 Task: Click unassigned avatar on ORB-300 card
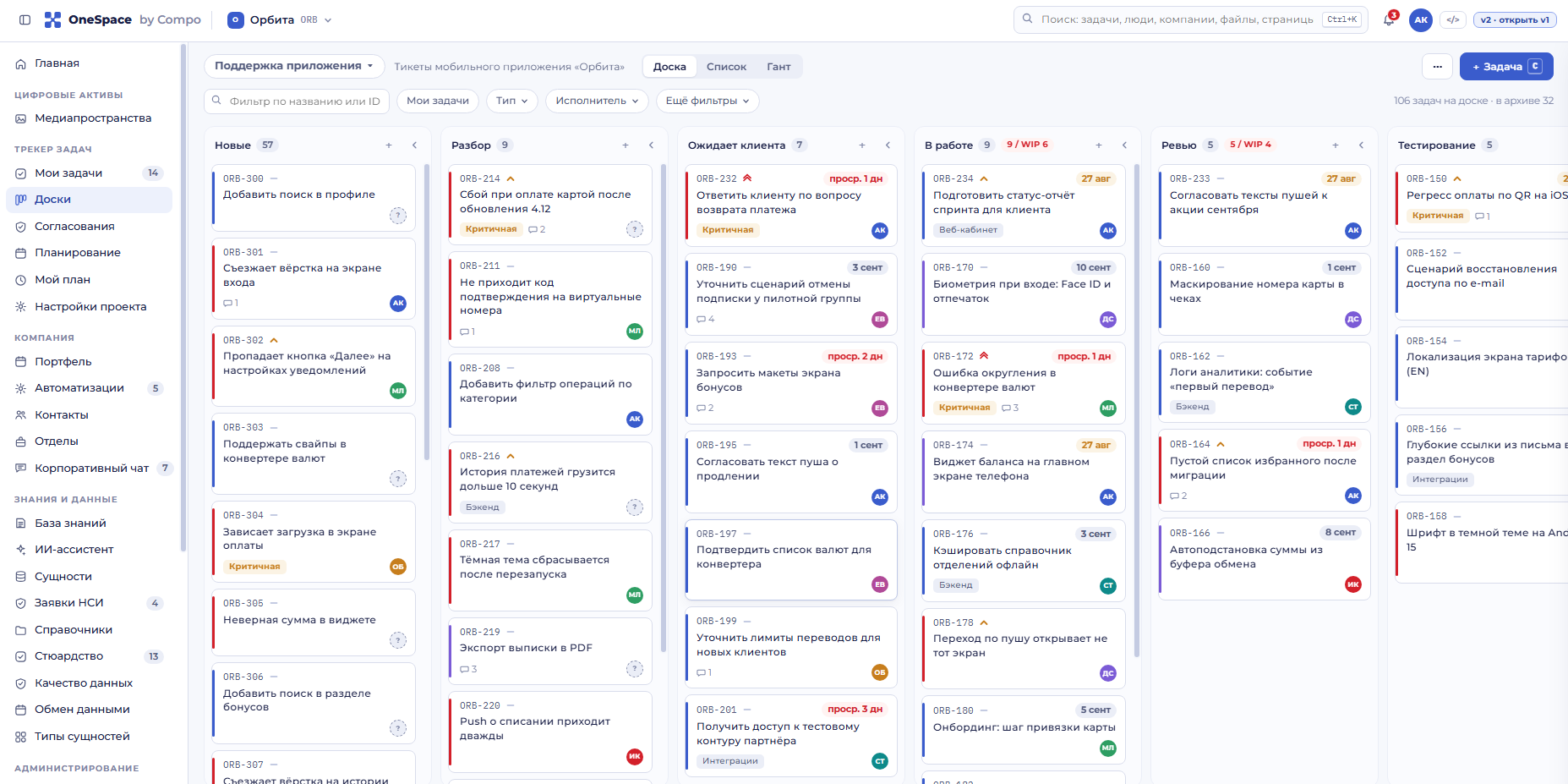coord(398,216)
